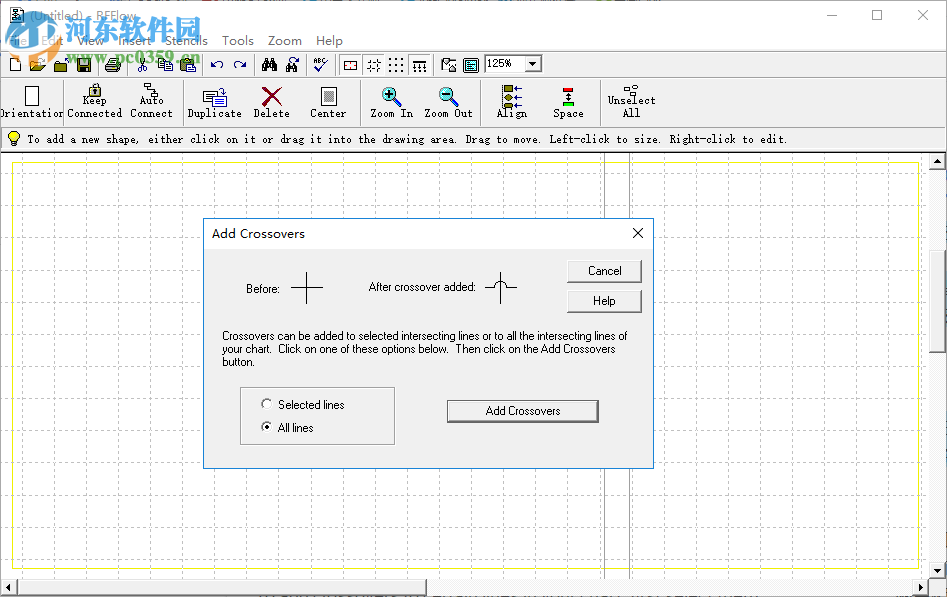
Task: Click the spell check ABC icon
Action: (x=320, y=65)
